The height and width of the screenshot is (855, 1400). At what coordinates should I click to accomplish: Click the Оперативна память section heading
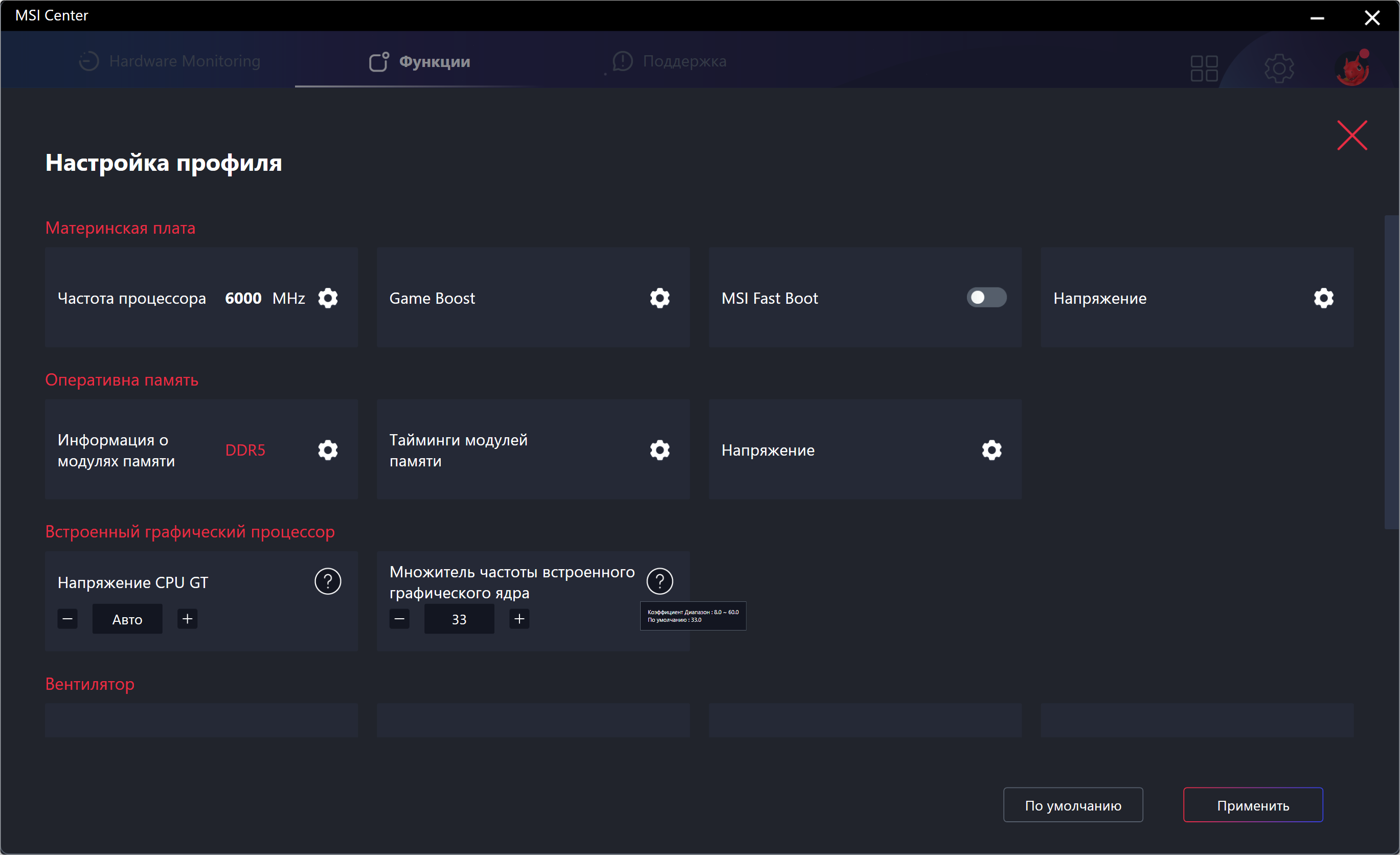(x=122, y=379)
